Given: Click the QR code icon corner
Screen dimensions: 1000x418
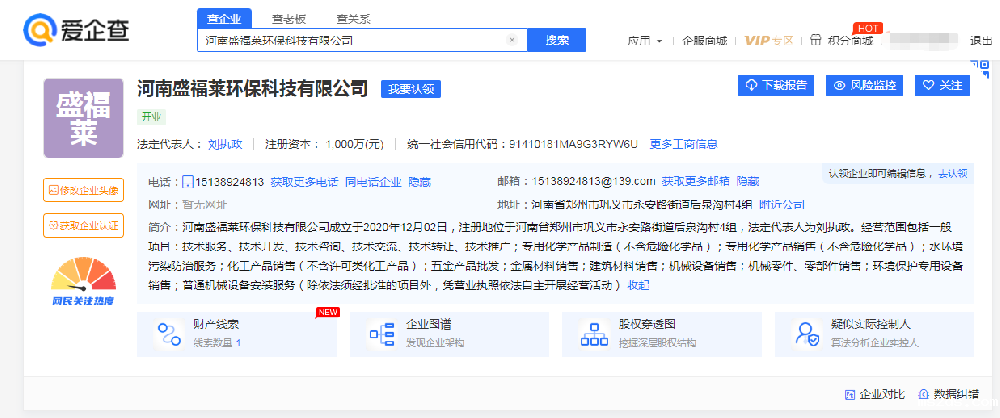Looking at the screenshot, I should (982, 67).
